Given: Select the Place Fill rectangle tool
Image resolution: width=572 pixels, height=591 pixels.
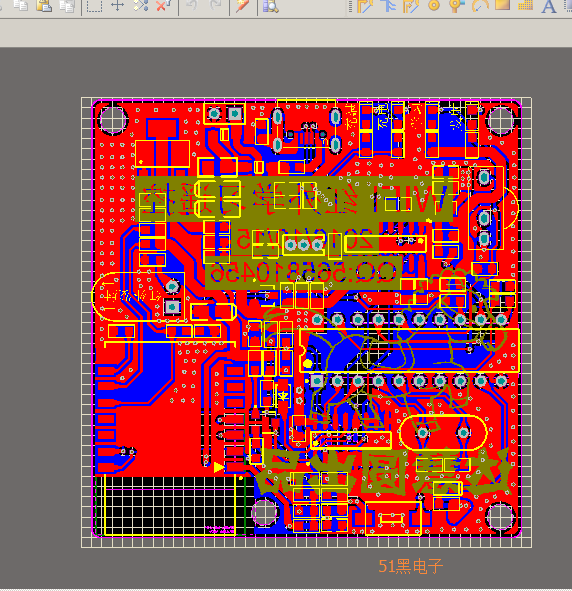Looking at the screenshot, I should click(x=502, y=5).
